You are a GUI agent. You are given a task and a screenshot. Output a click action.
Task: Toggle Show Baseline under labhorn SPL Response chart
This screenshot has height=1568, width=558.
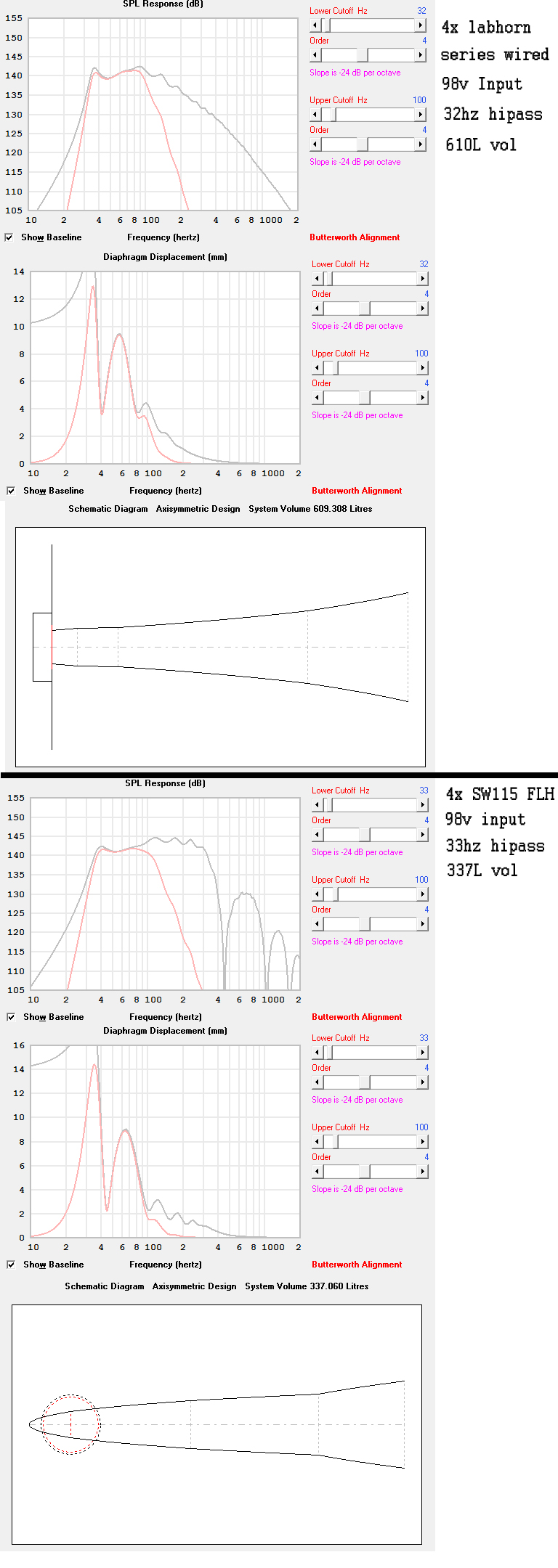9,237
